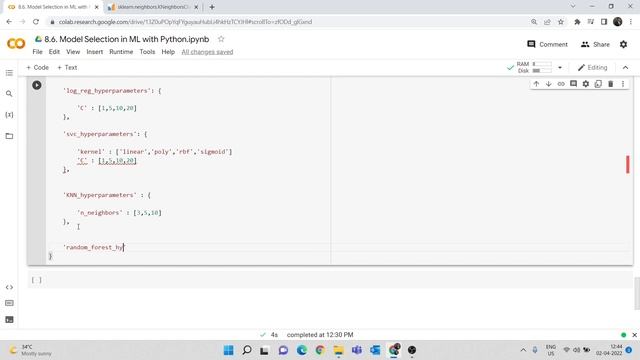Click the Comment button
The image size is (640, 360).
[x=547, y=44]
